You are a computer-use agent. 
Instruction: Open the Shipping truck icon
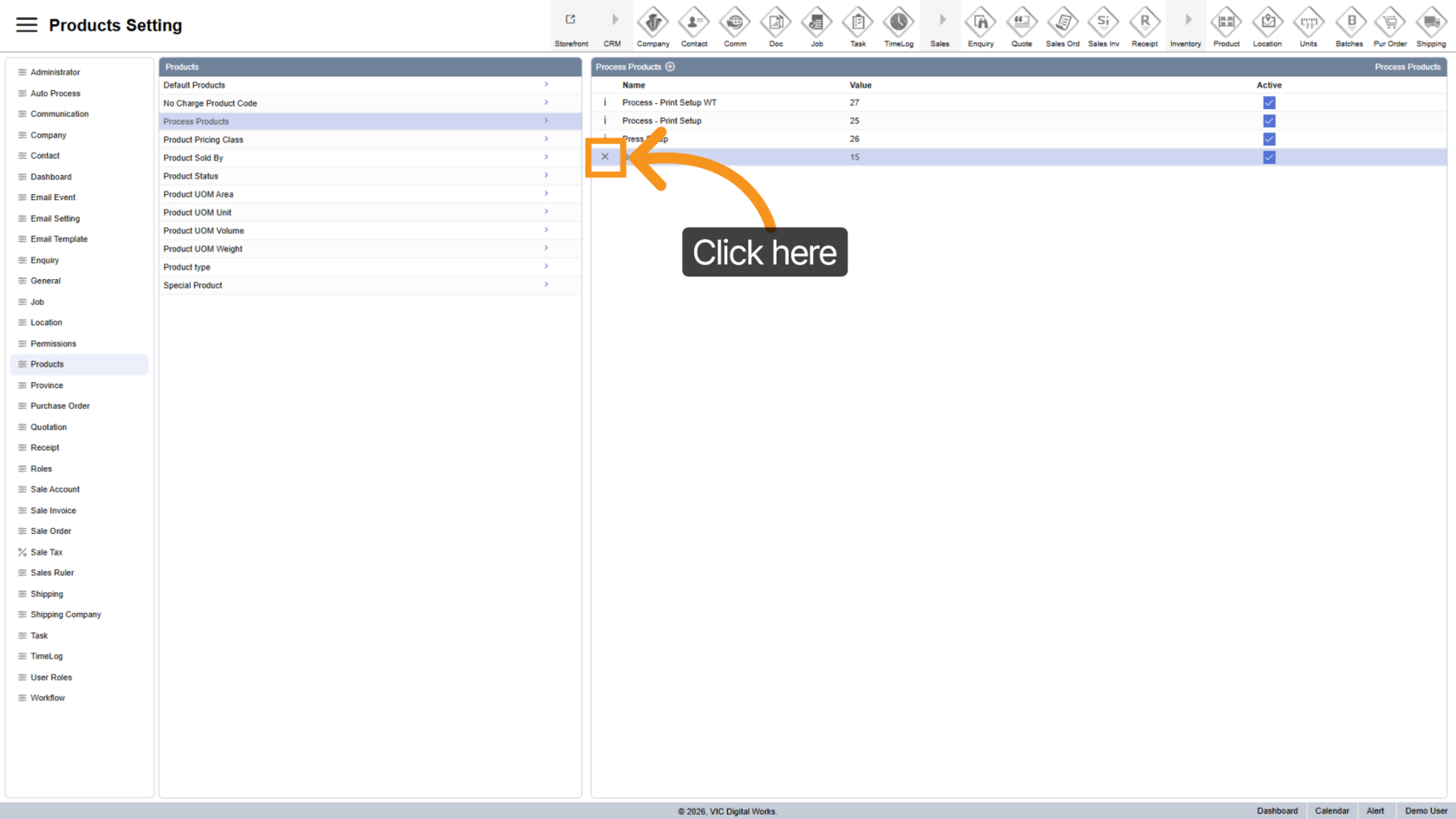[1431, 22]
